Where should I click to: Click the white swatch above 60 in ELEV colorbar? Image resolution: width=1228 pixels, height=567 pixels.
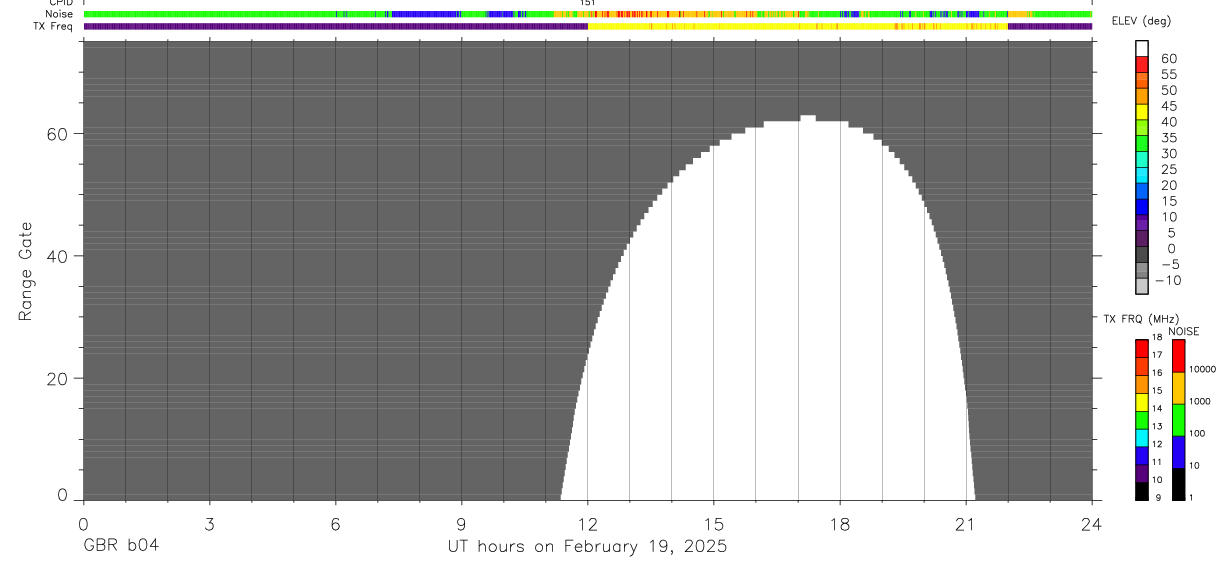[x=1142, y=48]
